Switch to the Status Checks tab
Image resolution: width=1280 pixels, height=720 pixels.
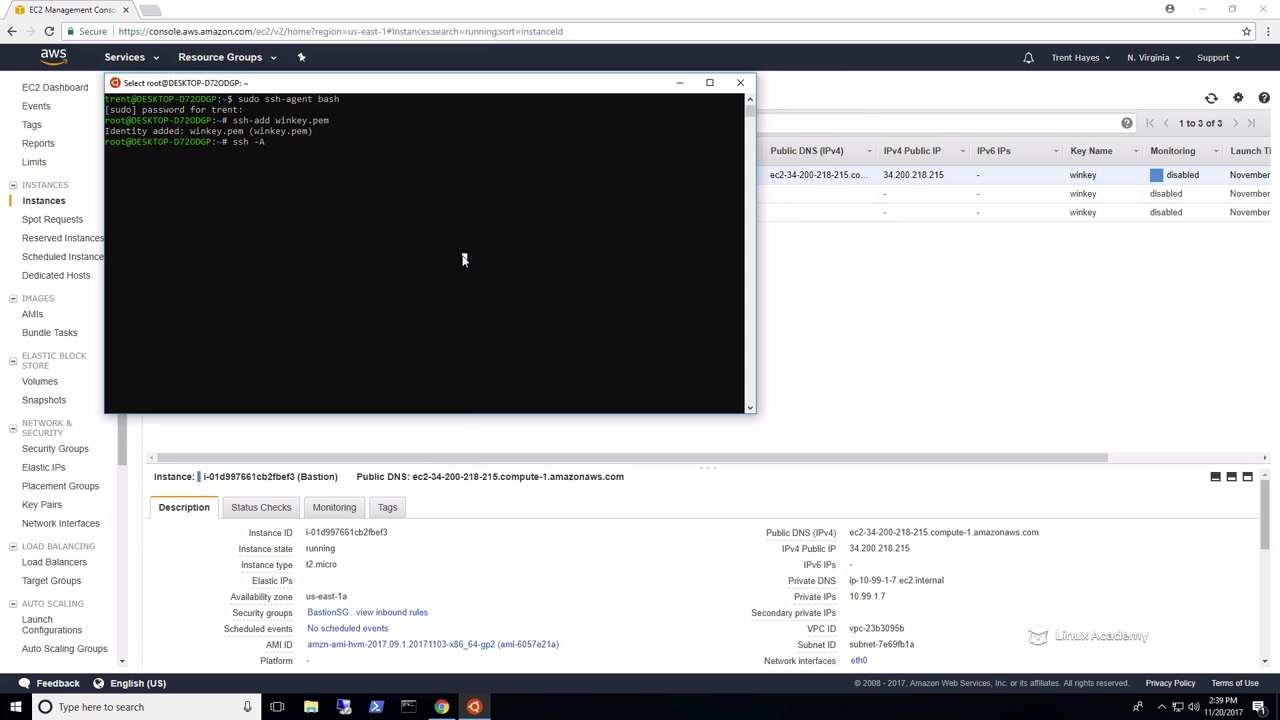tap(261, 507)
